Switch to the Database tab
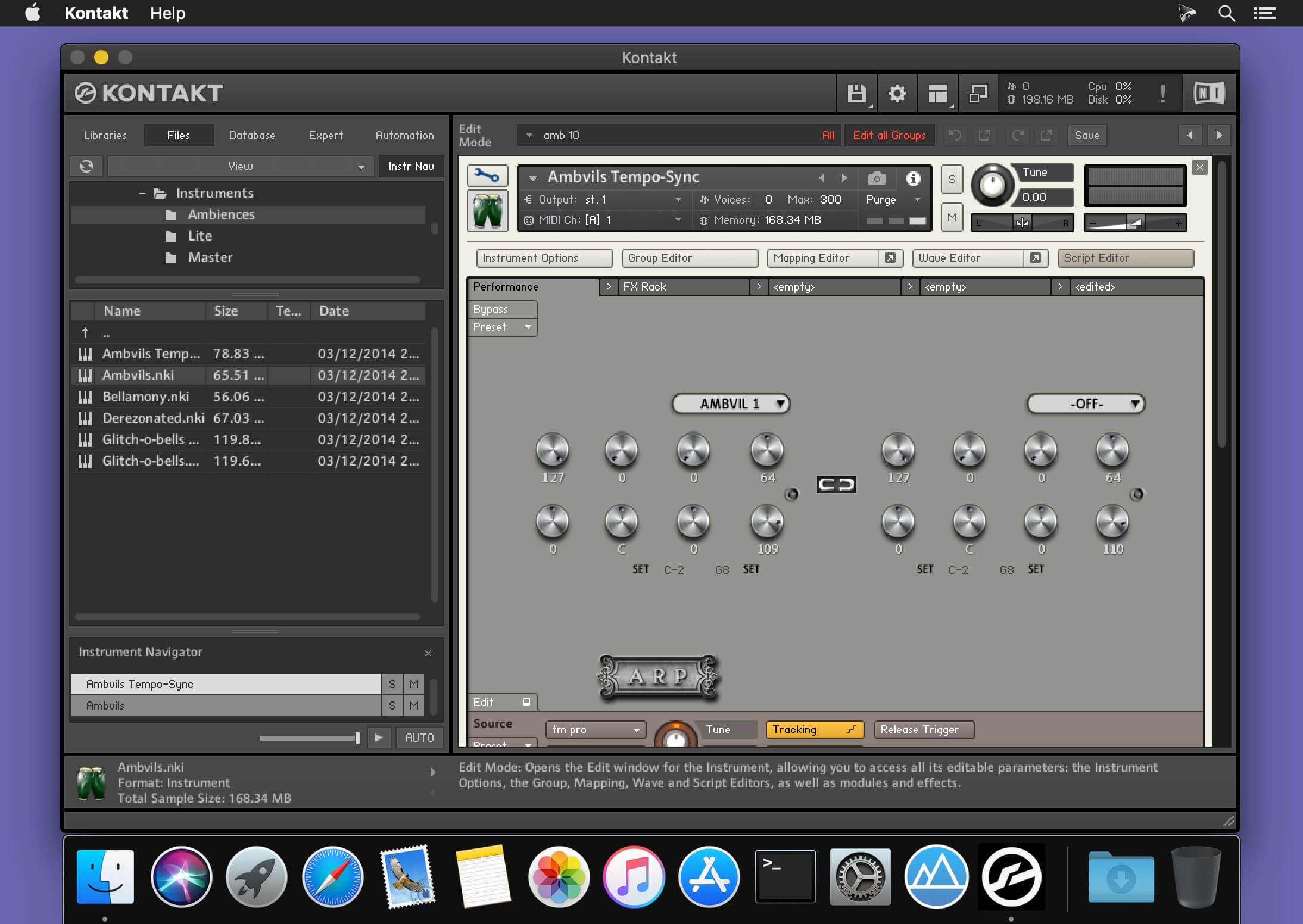The image size is (1303, 924). coord(252,135)
